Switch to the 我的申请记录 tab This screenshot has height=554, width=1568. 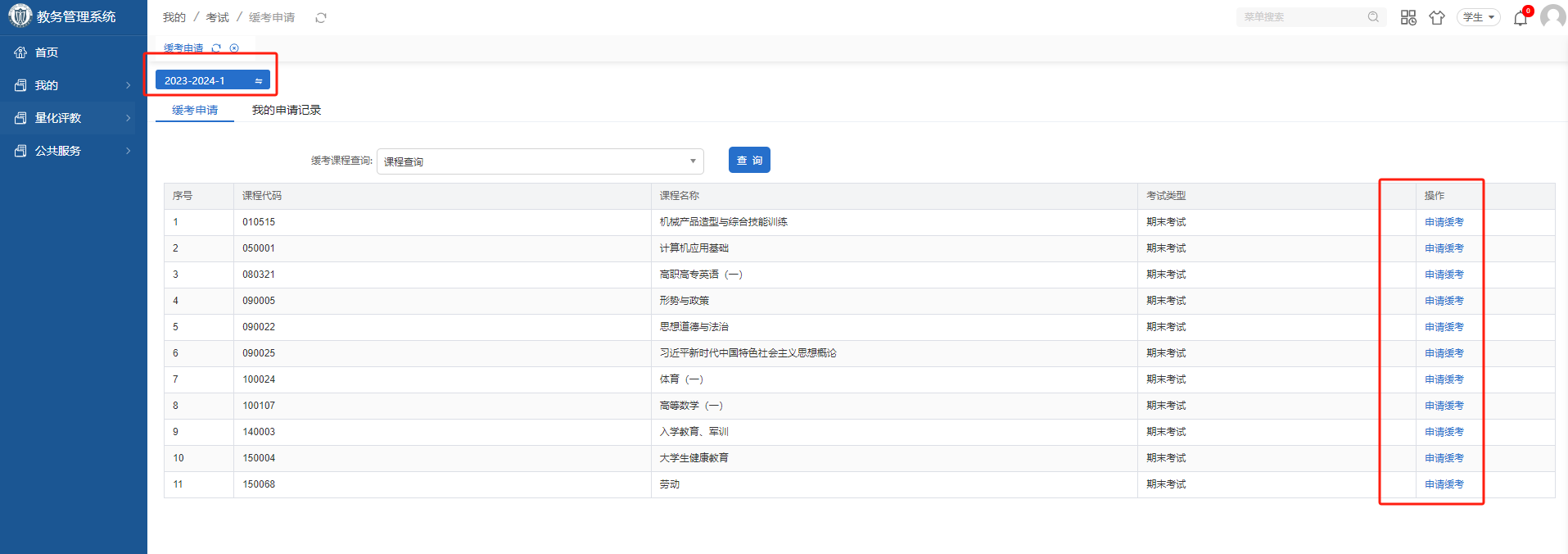(286, 110)
